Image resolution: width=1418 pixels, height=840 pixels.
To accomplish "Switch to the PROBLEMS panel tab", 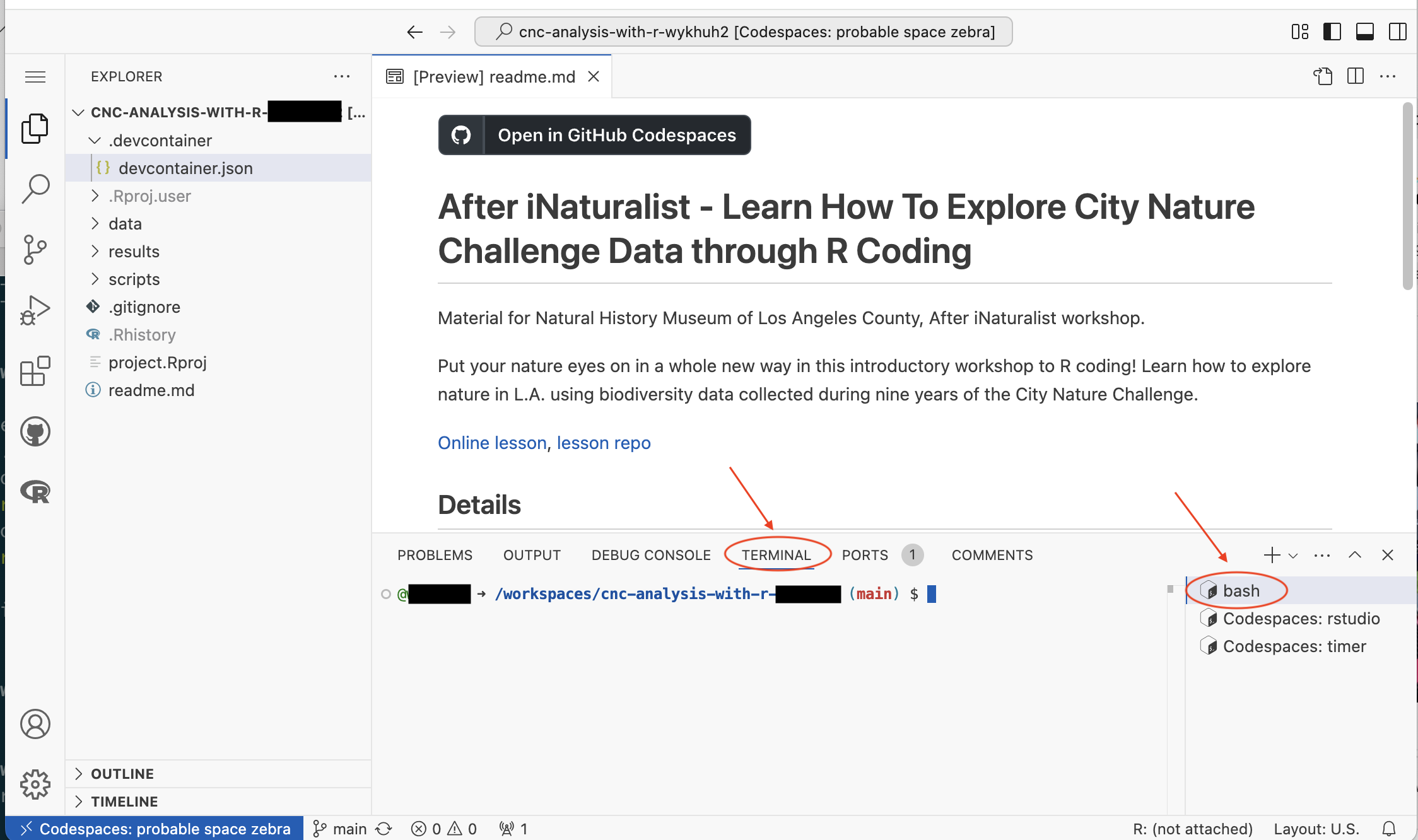I will pyautogui.click(x=435, y=555).
